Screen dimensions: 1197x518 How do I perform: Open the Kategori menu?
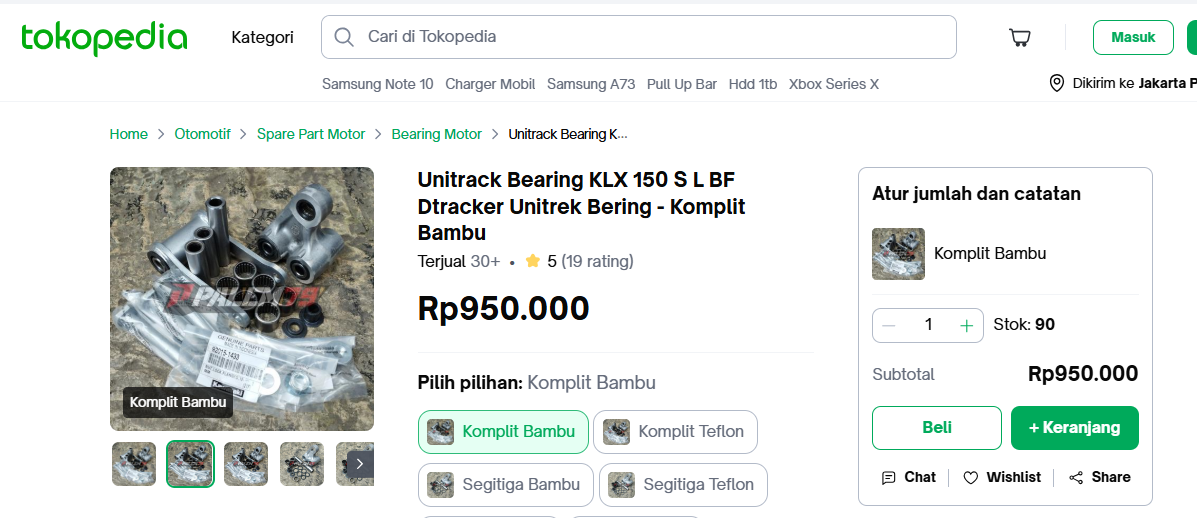tap(262, 37)
